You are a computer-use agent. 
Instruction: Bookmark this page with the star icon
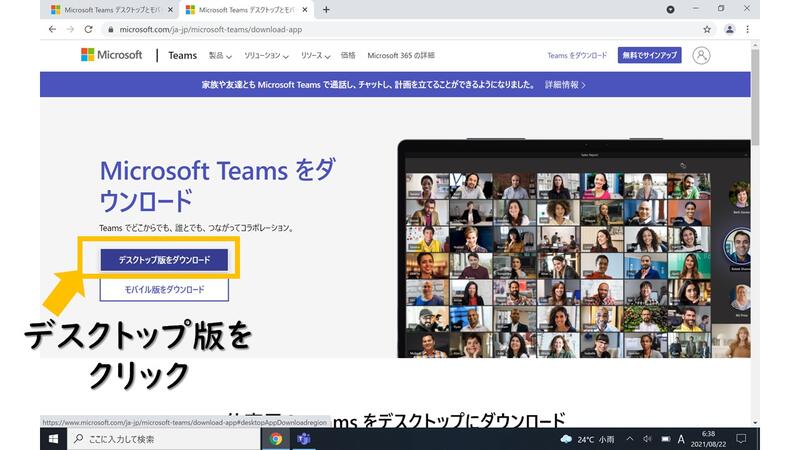(707, 29)
